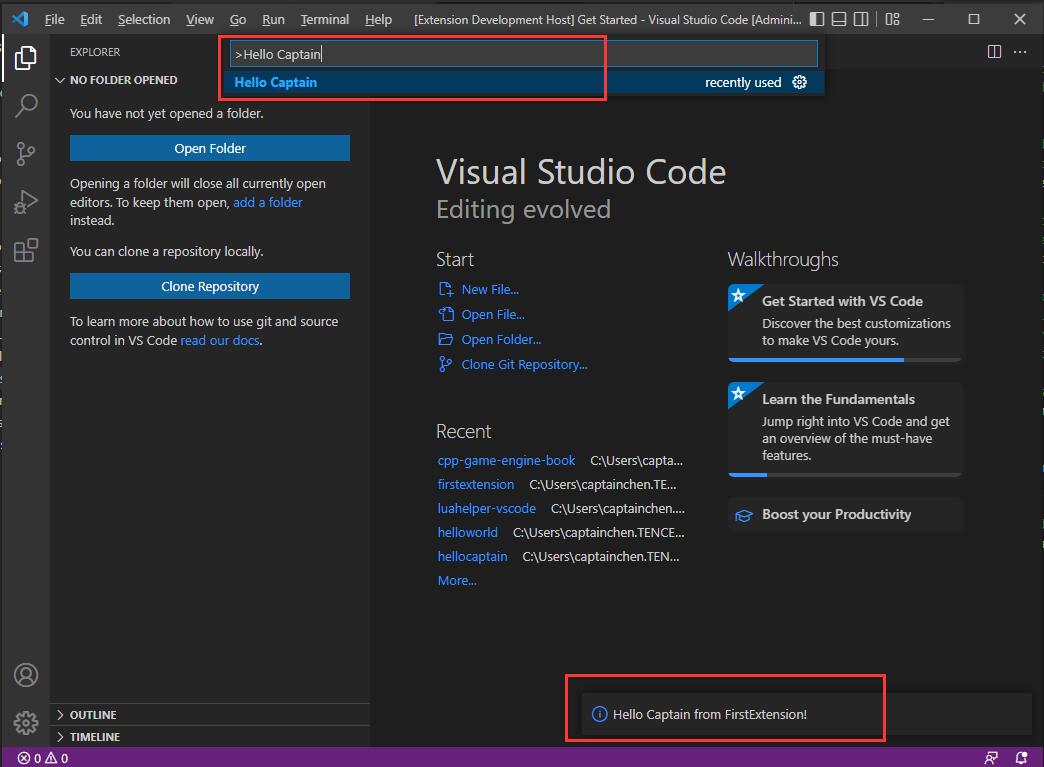Click the Open Folder... link under Start
1044x767 pixels.
pos(501,340)
